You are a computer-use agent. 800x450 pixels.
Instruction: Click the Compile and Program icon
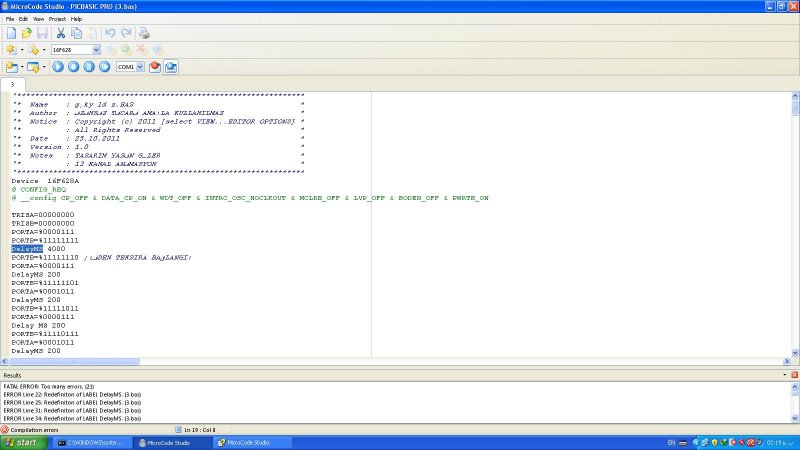click(x=34, y=49)
